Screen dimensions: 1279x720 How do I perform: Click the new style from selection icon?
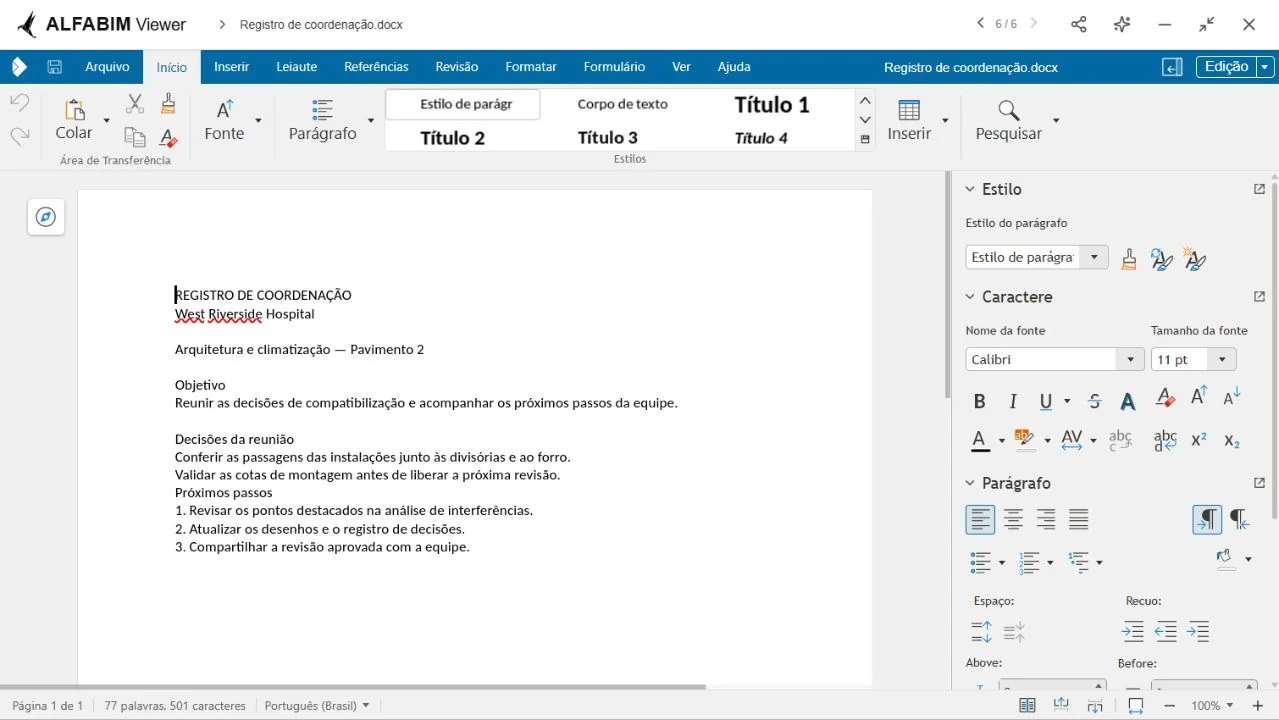coord(1194,259)
